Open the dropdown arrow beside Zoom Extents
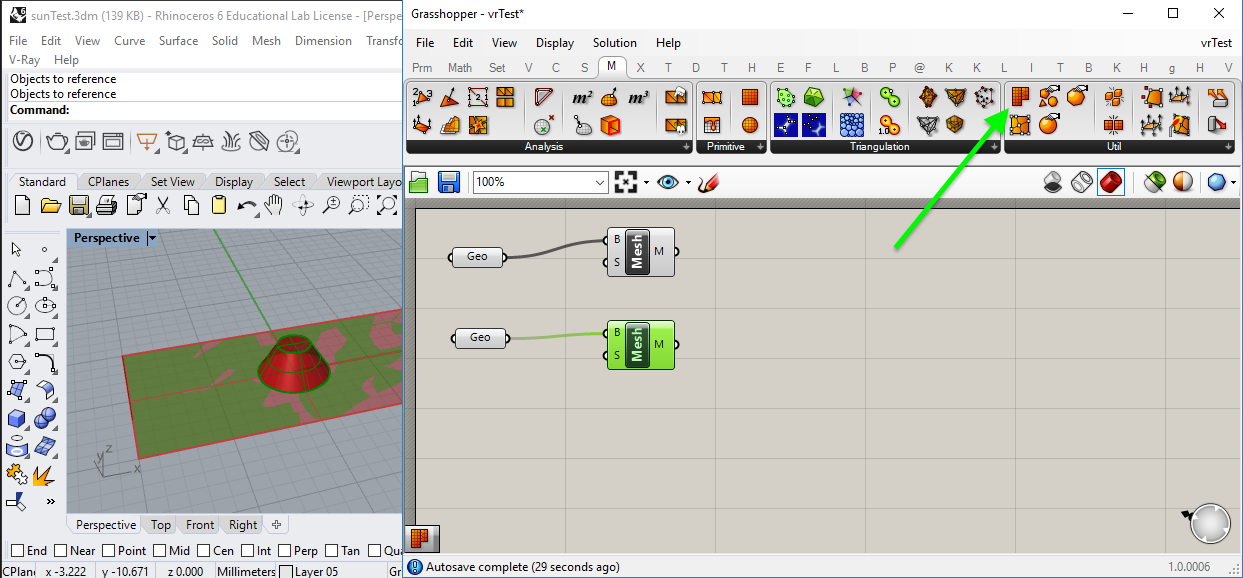The width and height of the screenshot is (1243, 578). (646, 182)
